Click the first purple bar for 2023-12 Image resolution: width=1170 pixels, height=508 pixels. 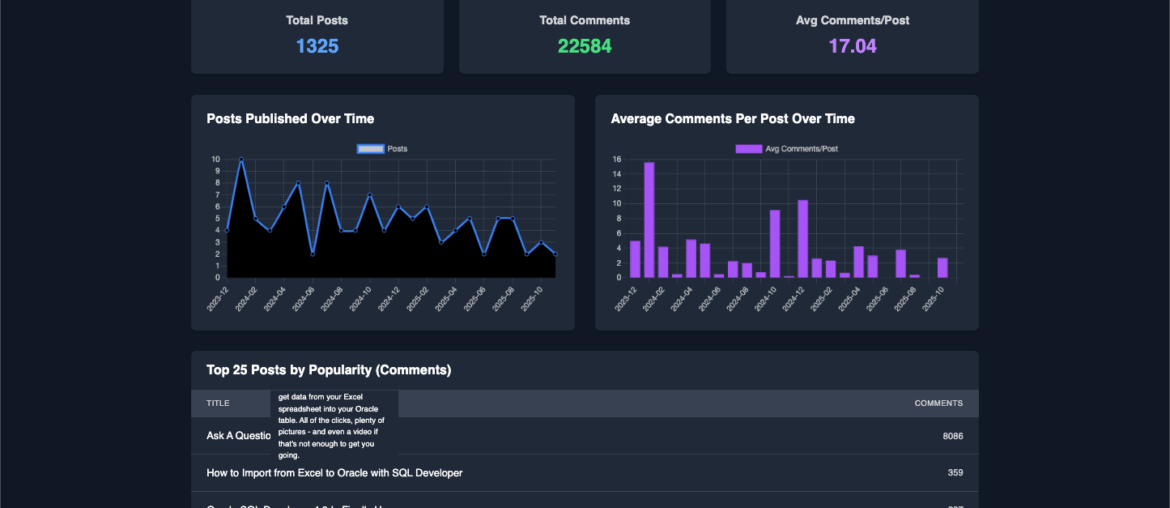point(635,259)
